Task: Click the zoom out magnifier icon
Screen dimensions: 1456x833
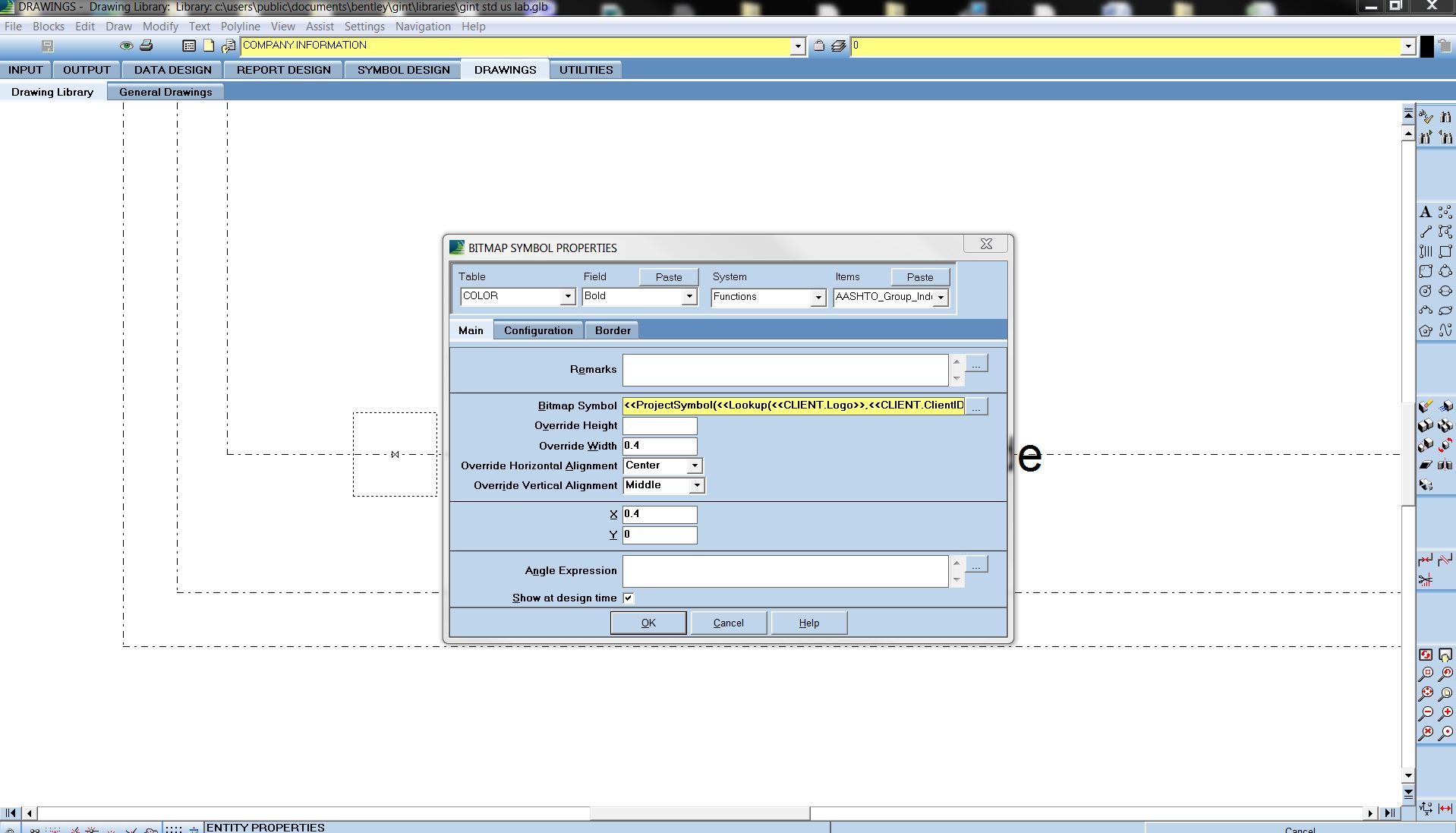Action: (1426, 712)
